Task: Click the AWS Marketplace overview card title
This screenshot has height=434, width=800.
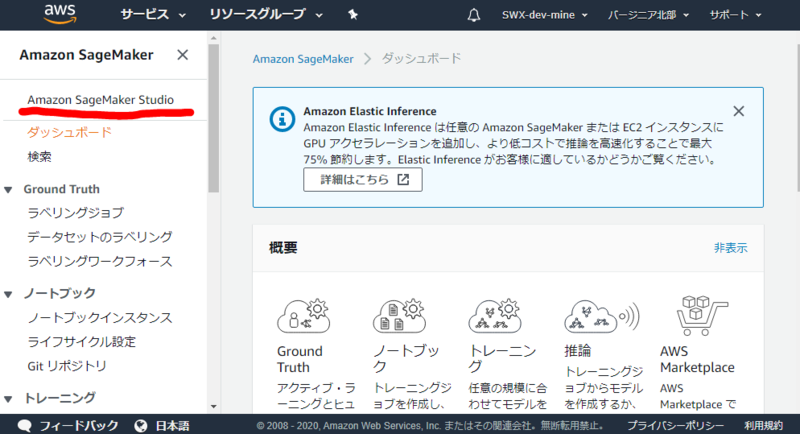Action: click(697, 359)
